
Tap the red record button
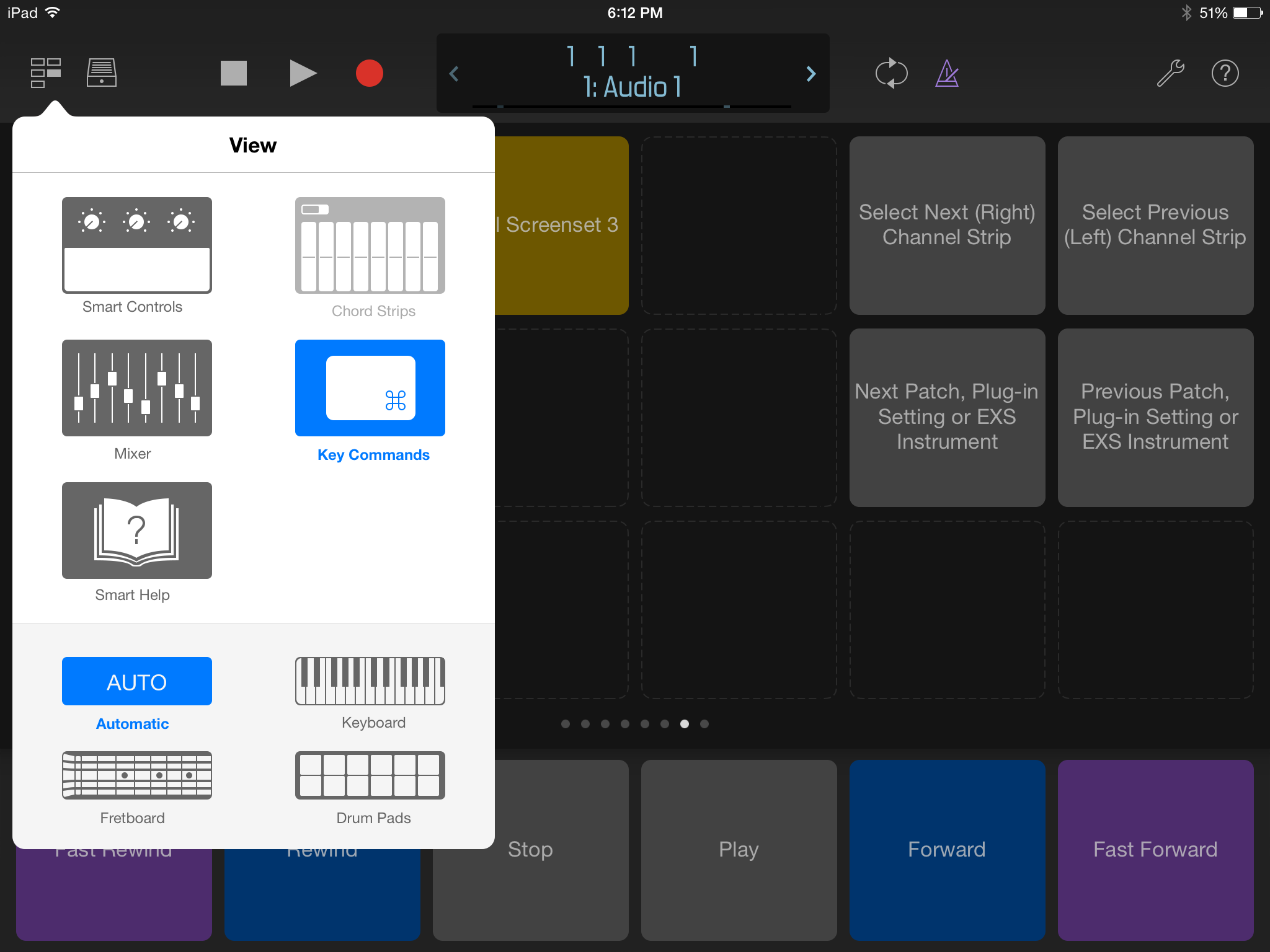tap(370, 73)
